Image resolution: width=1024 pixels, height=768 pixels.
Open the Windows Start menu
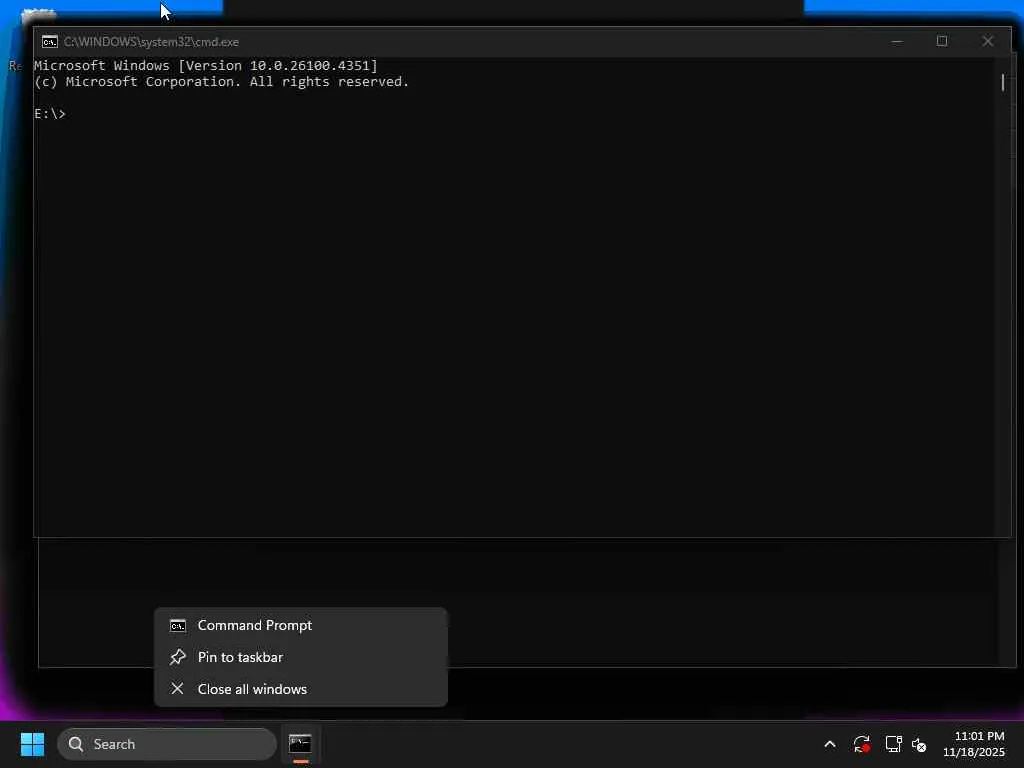(32, 744)
